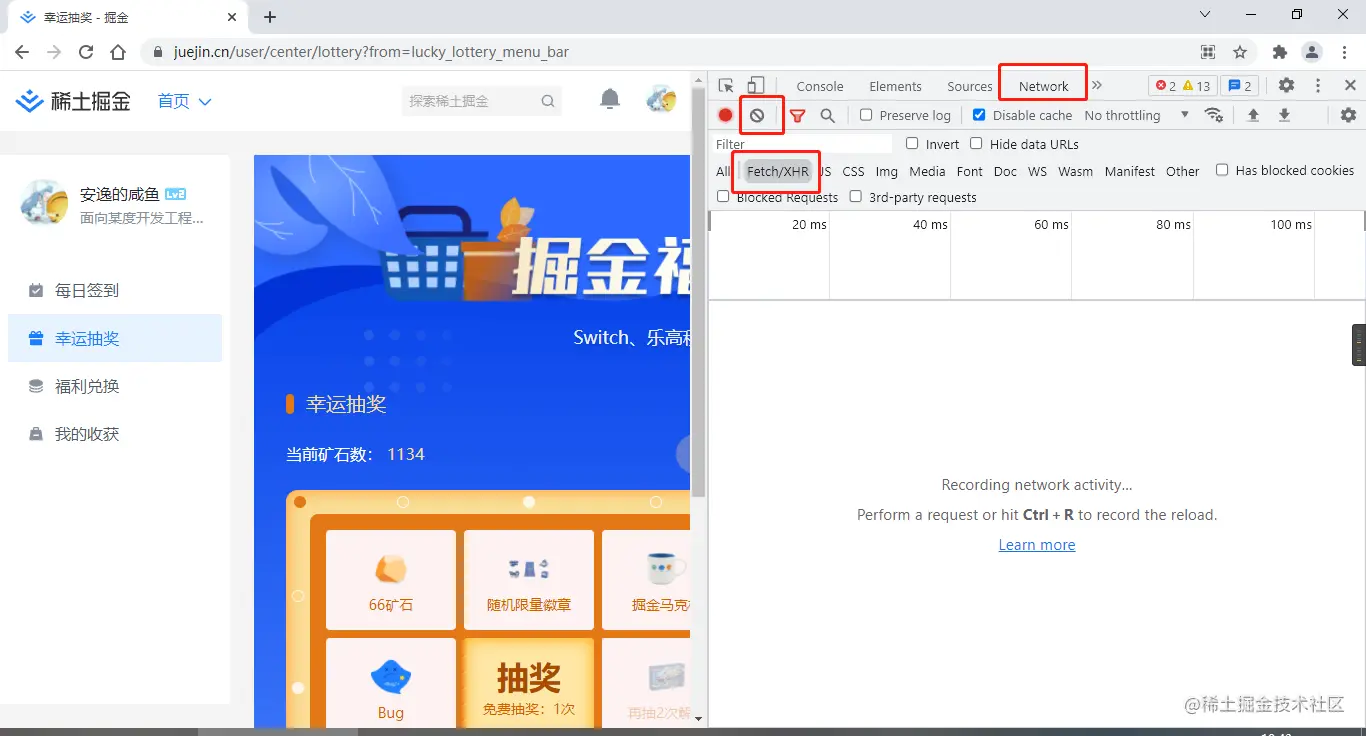Open the notification bell on Juejin
This screenshot has height=736, width=1366.
click(x=610, y=101)
